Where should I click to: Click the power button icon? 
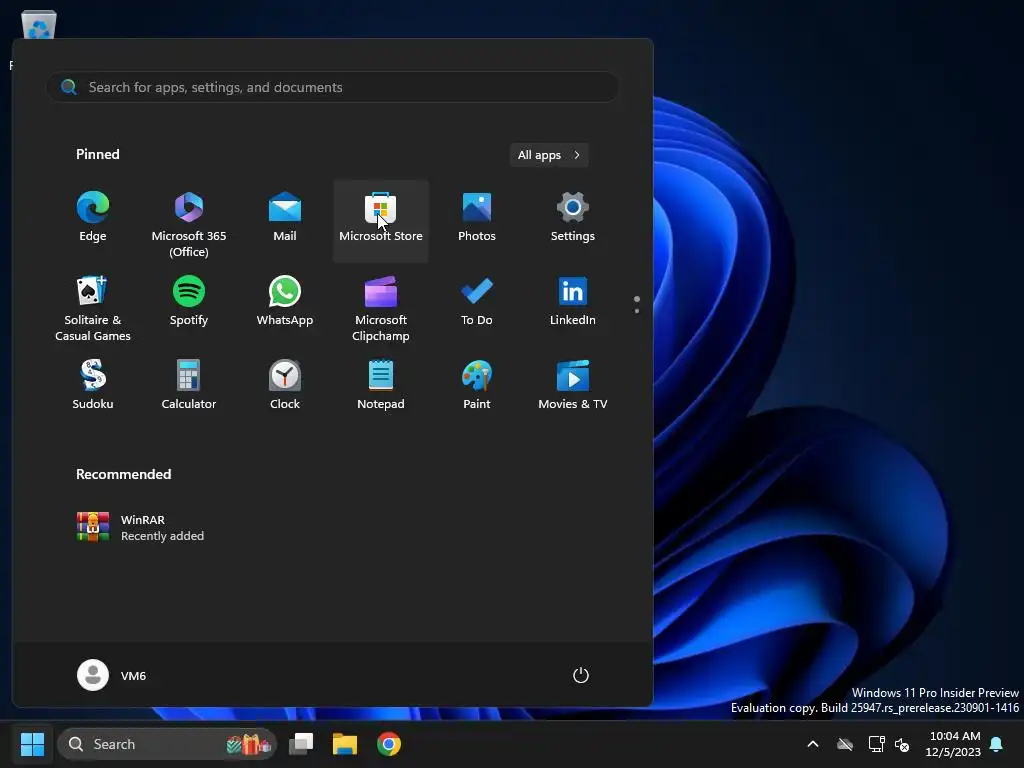[581, 675]
